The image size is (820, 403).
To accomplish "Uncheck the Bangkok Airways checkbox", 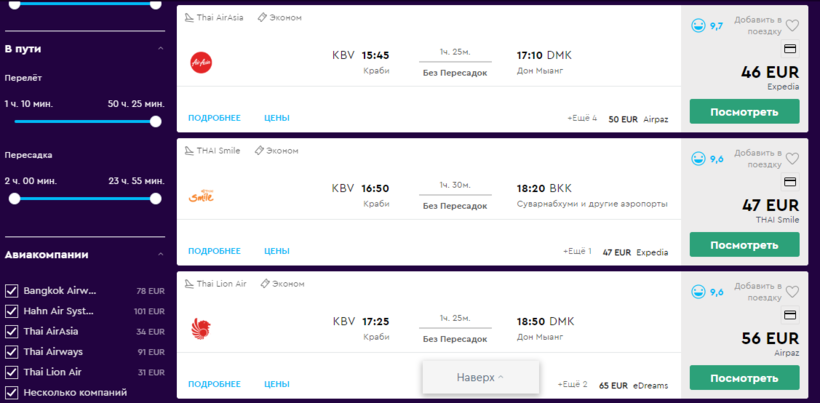I will coord(12,291).
